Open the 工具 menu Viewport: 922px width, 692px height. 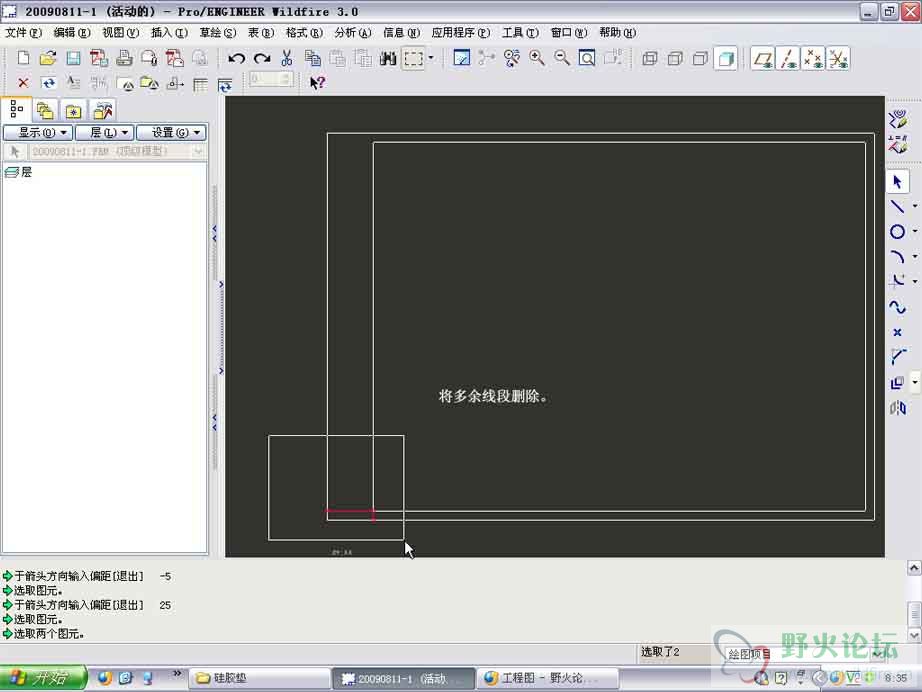(x=520, y=32)
